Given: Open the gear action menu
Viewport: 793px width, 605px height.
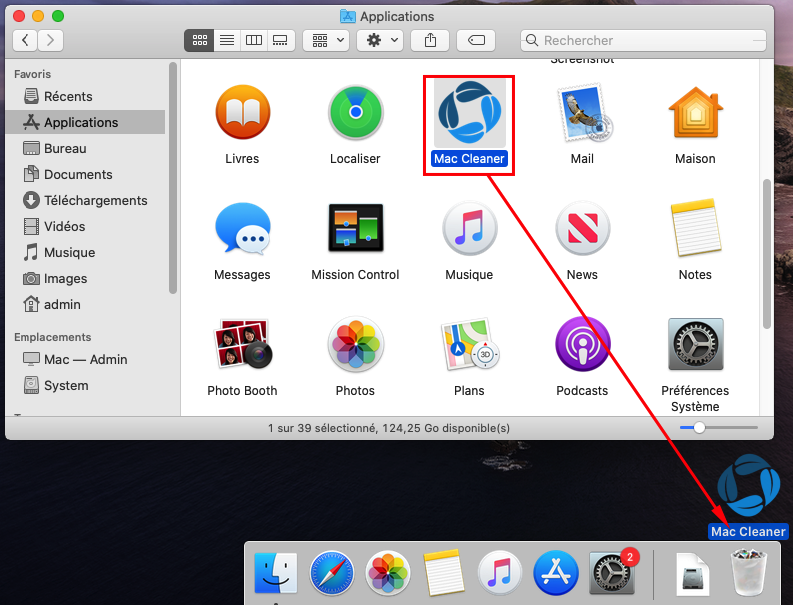Looking at the screenshot, I should [380, 40].
